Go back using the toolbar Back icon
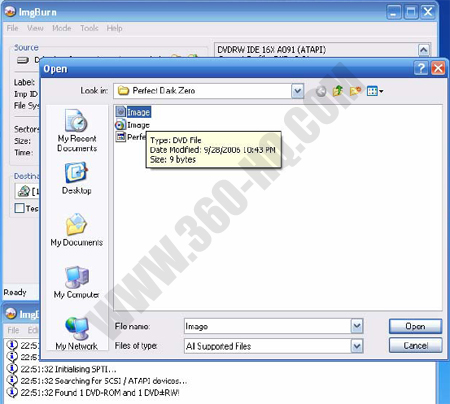The image size is (450, 404). click(321, 91)
